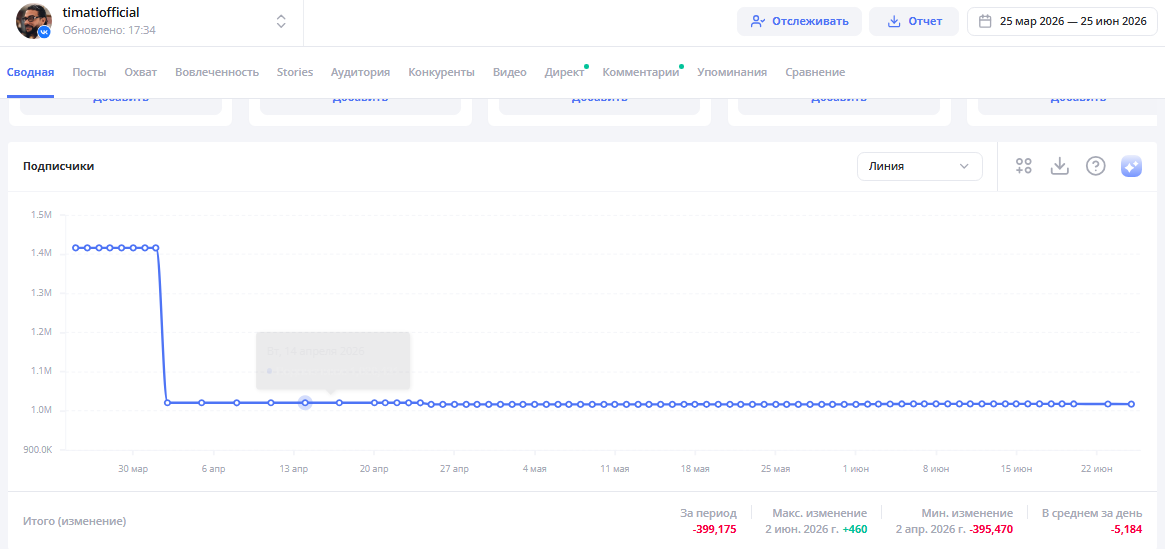The height and width of the screenshot is (549, 1165).
Task: Open the Аудитория tab
Action: point(360,72)
